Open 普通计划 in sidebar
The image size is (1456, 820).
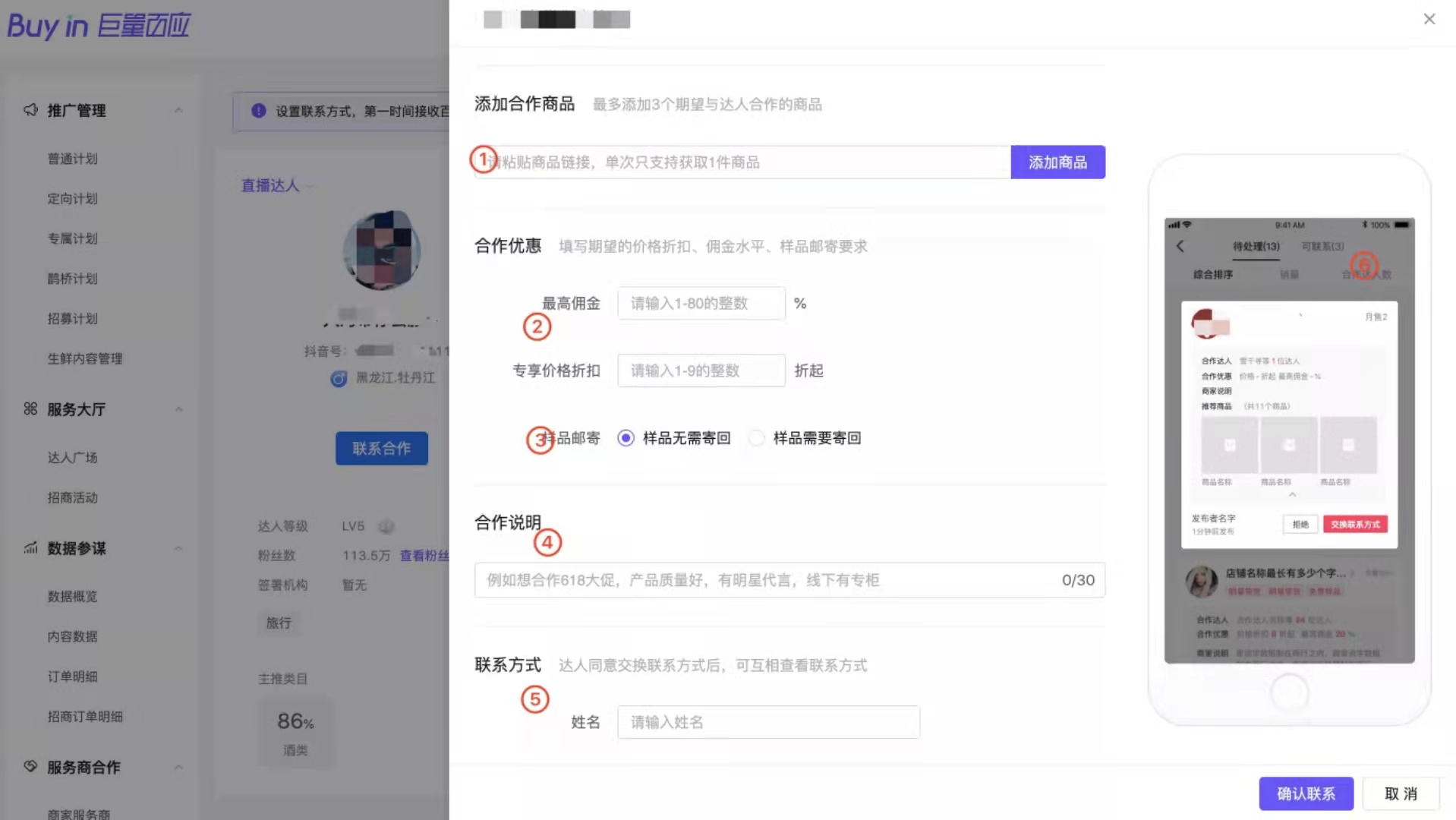click(72, 159)
